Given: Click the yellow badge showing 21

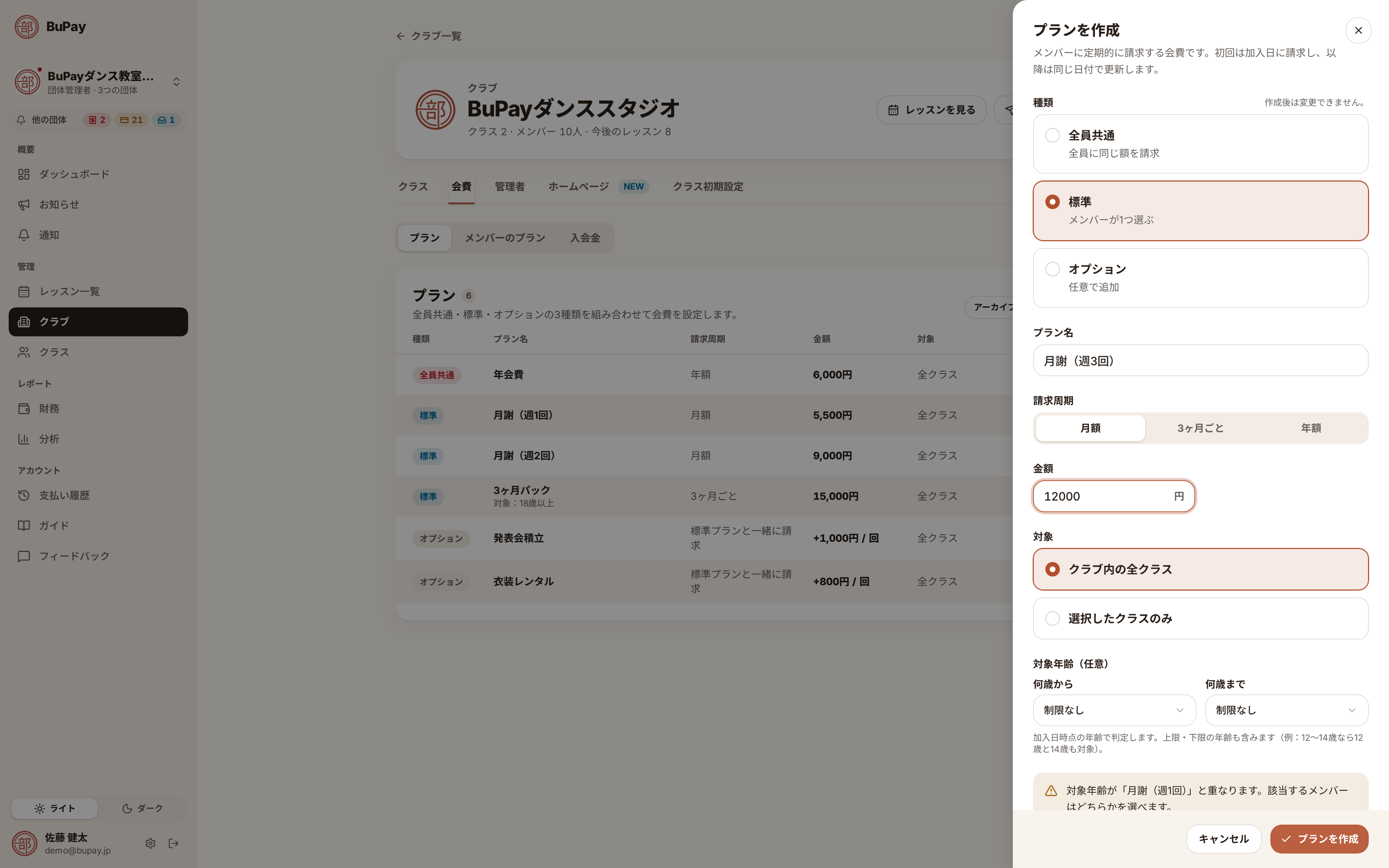Looking at the screenshot, I should [x=131, y=120].
